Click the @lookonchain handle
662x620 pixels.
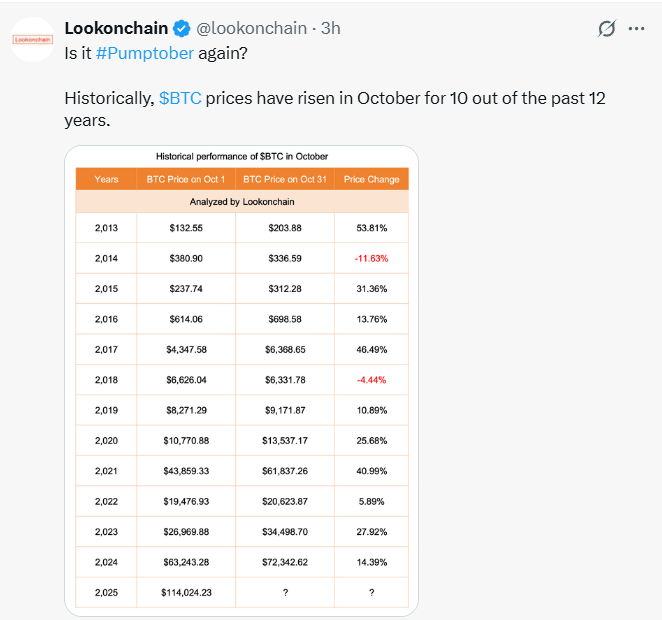pyautogui.click(x=250, y=28)
